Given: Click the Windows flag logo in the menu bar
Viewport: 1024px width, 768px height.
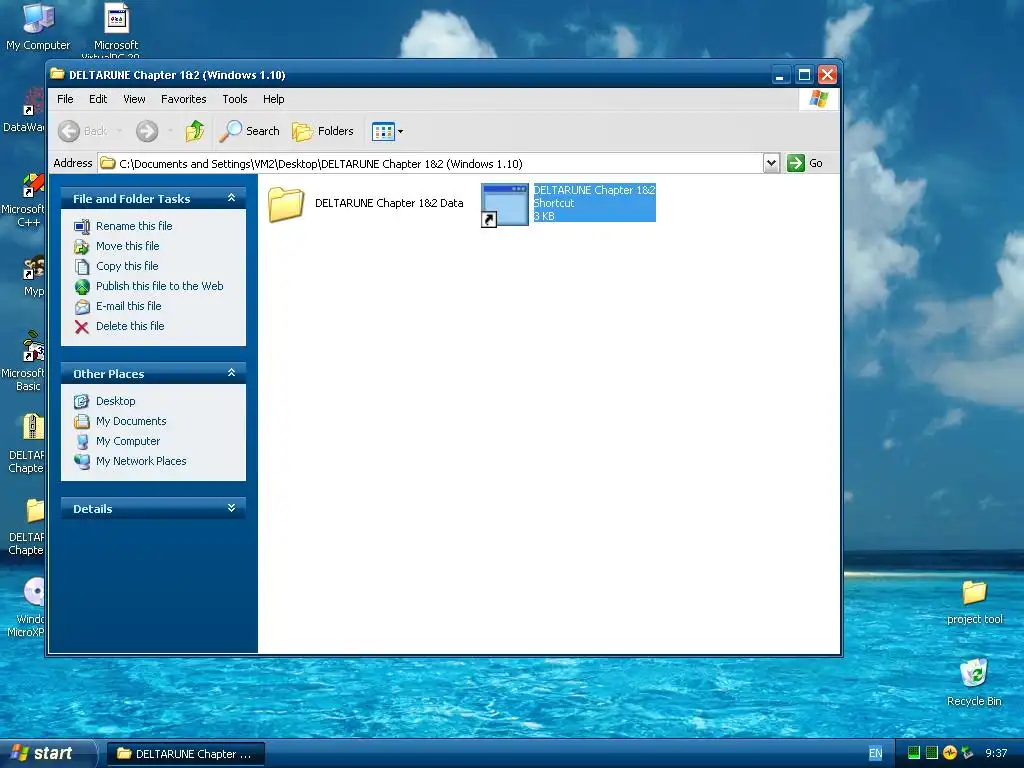Looking at the screenshot, I should click(818, 99).
